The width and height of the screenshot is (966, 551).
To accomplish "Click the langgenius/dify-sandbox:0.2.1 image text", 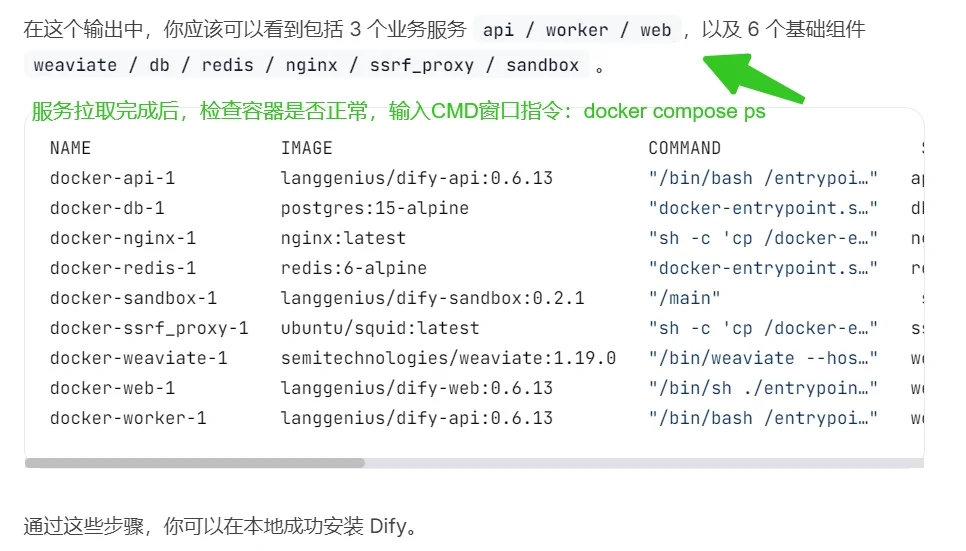I will coord(432,298).
